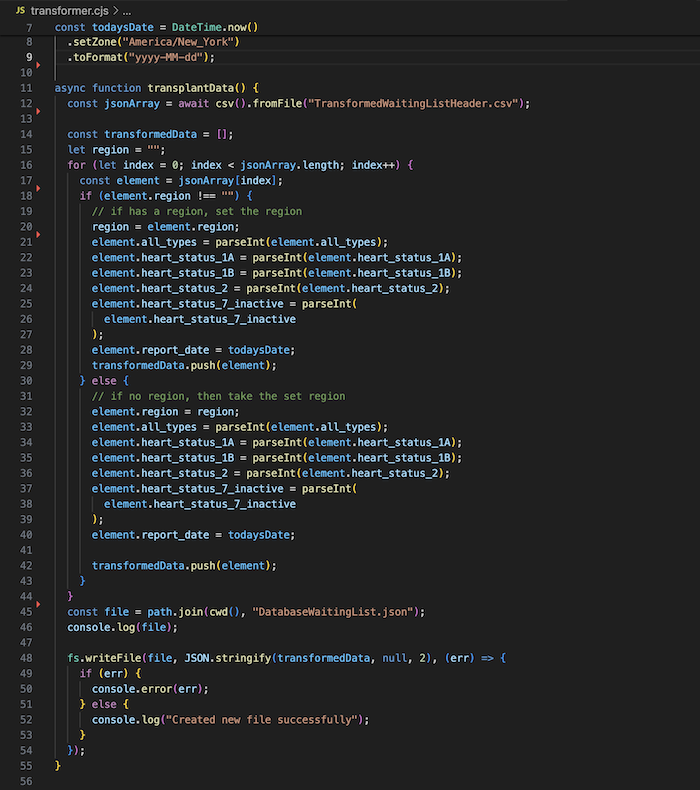This screenshot has height=790, width=700.
Task: Select line number 28 in gutter
Action: [26, 350]
